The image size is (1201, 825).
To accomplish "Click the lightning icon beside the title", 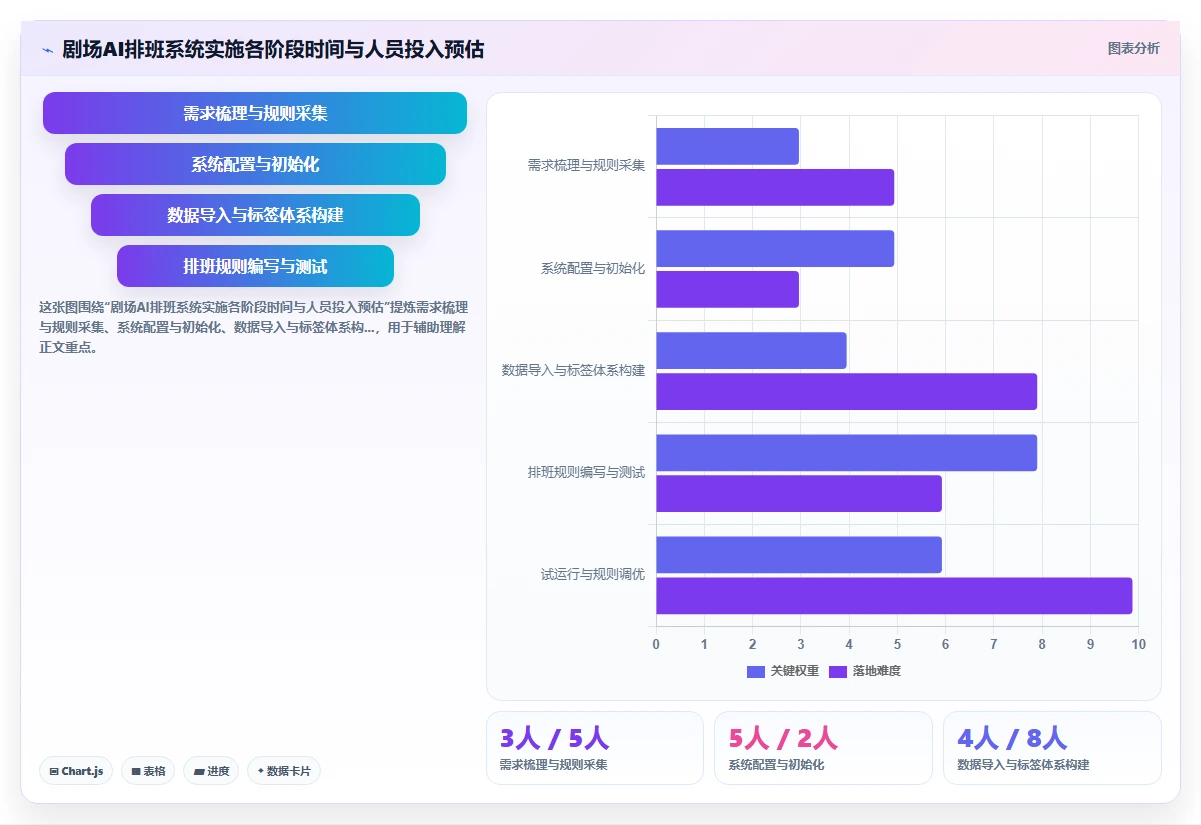I will pos(47,49).
